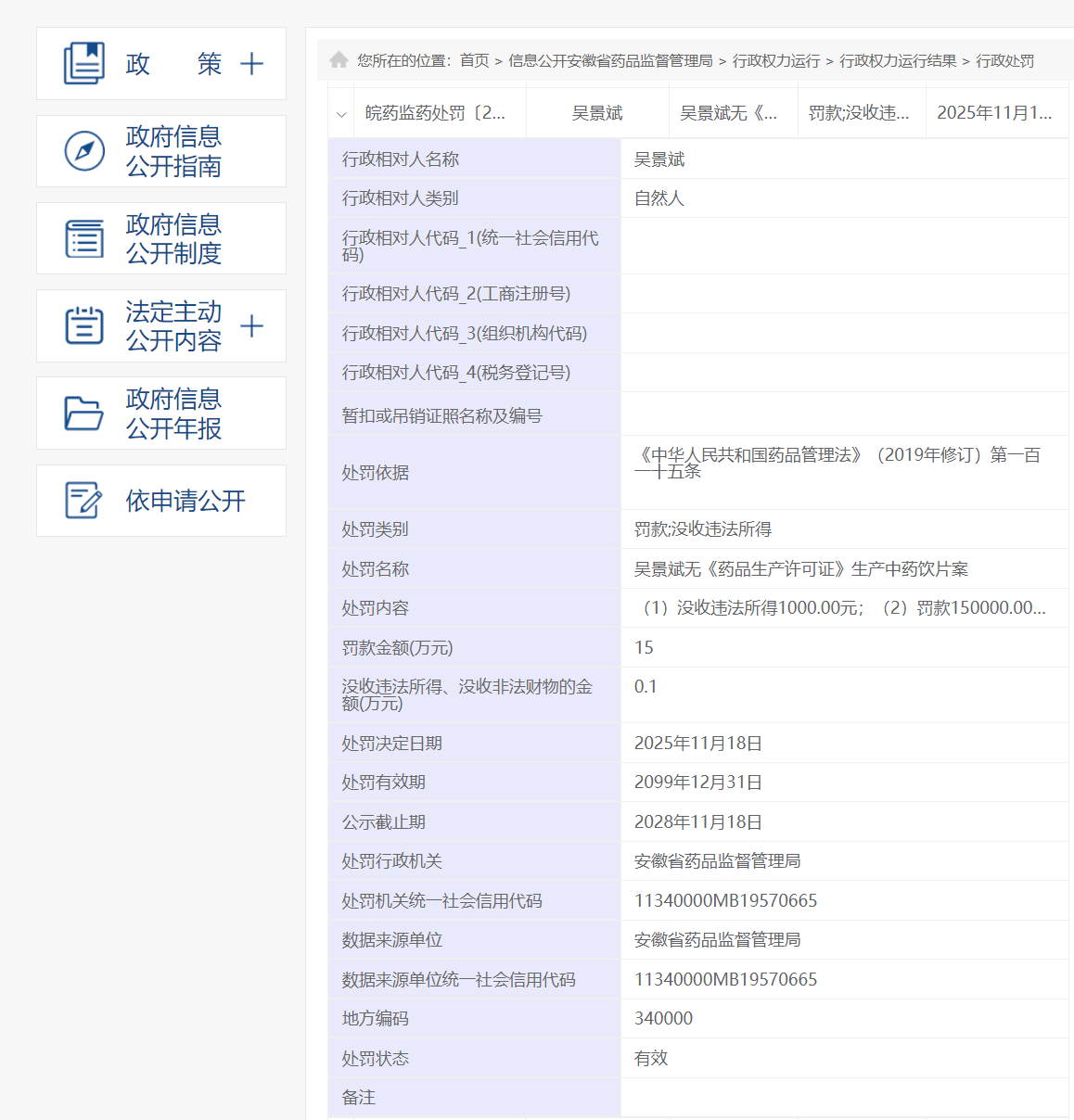Click the folder icon for 政府信息公开年报
This screenshot has width=1074, height=1120.
84,414
